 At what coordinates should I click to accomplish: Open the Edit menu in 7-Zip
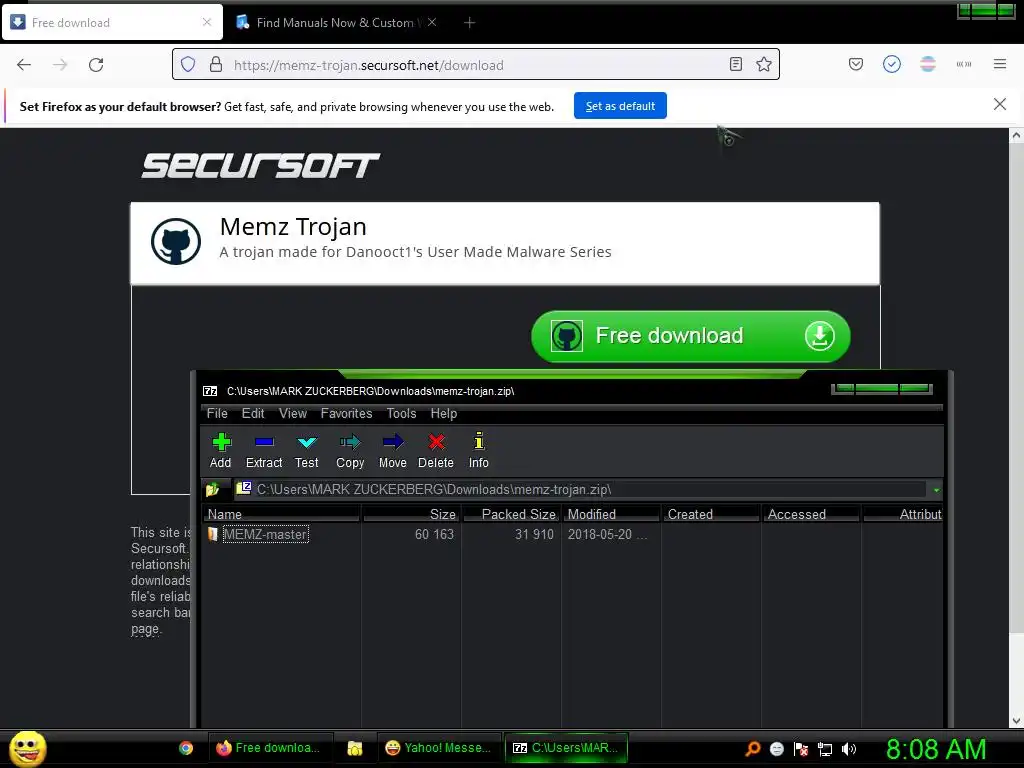pyautogui.click(x=253, y=413)
